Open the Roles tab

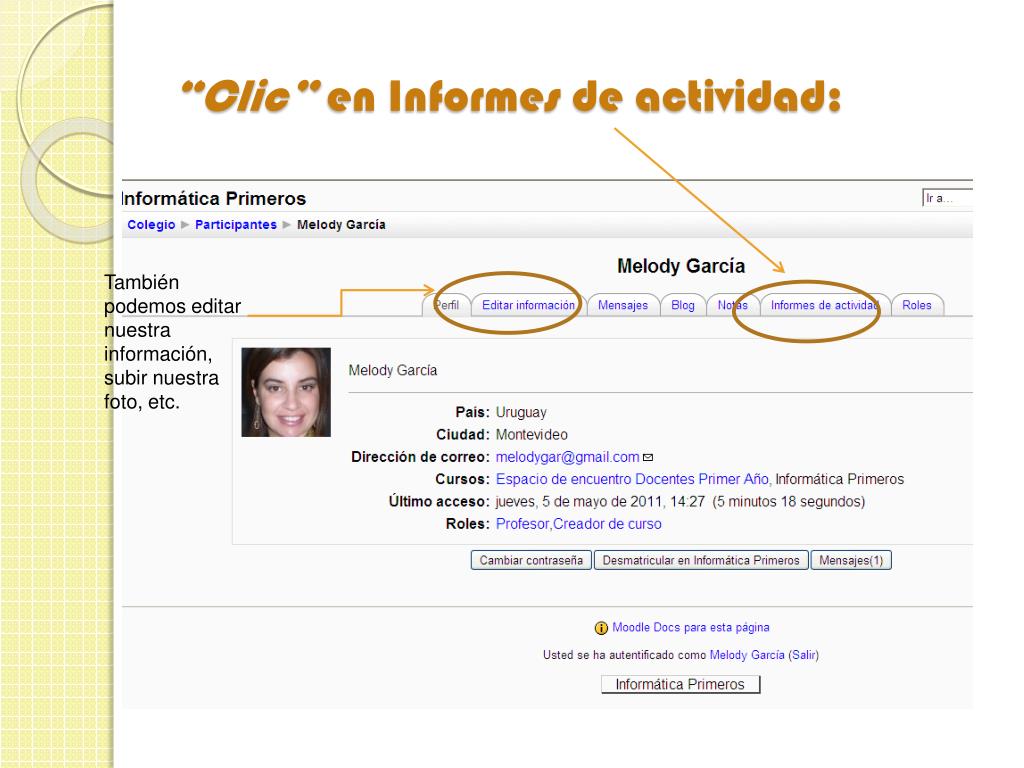pos(917,305)
